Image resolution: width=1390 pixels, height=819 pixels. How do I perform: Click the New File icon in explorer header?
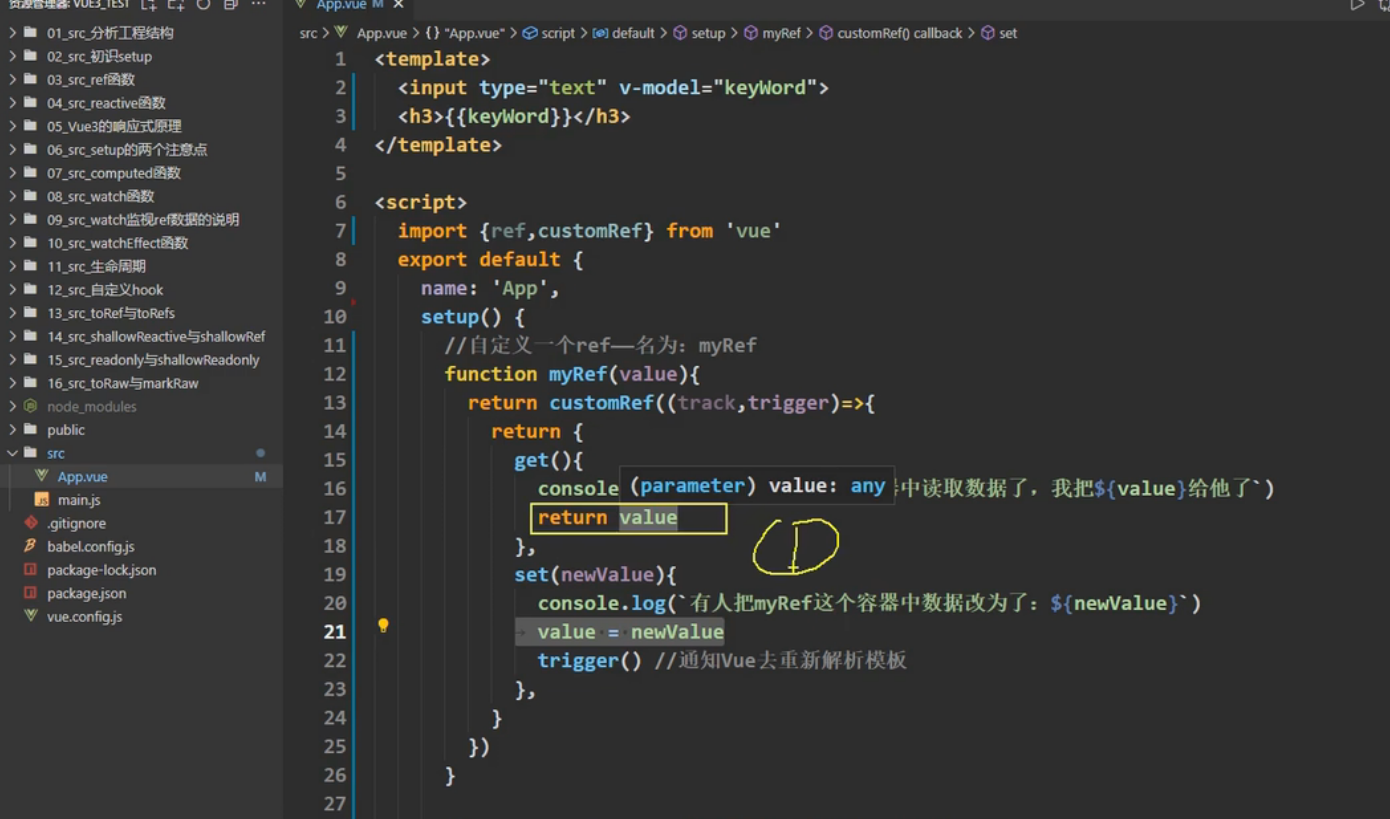[x=148, y=4]
